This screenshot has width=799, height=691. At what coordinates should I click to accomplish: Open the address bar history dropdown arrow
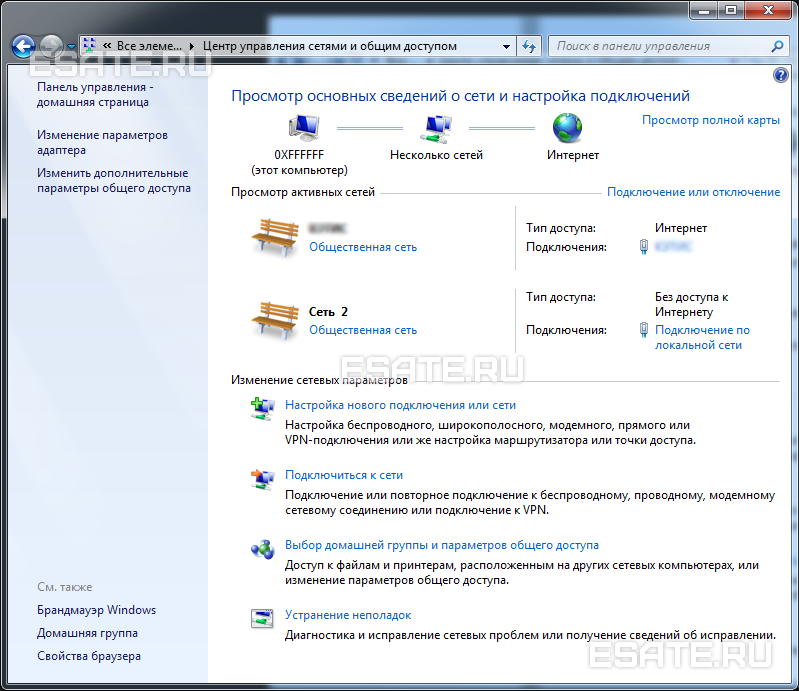click(504, 46)
